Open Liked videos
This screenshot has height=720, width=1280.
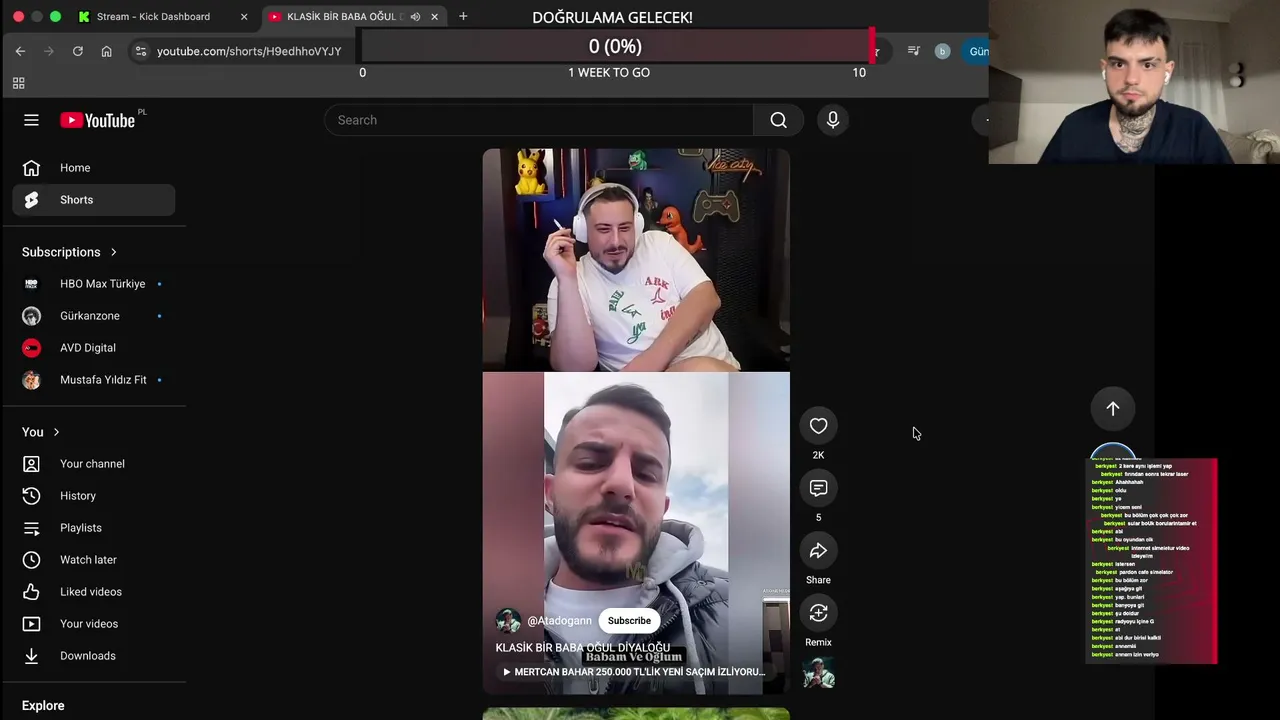tap(94, 592)
